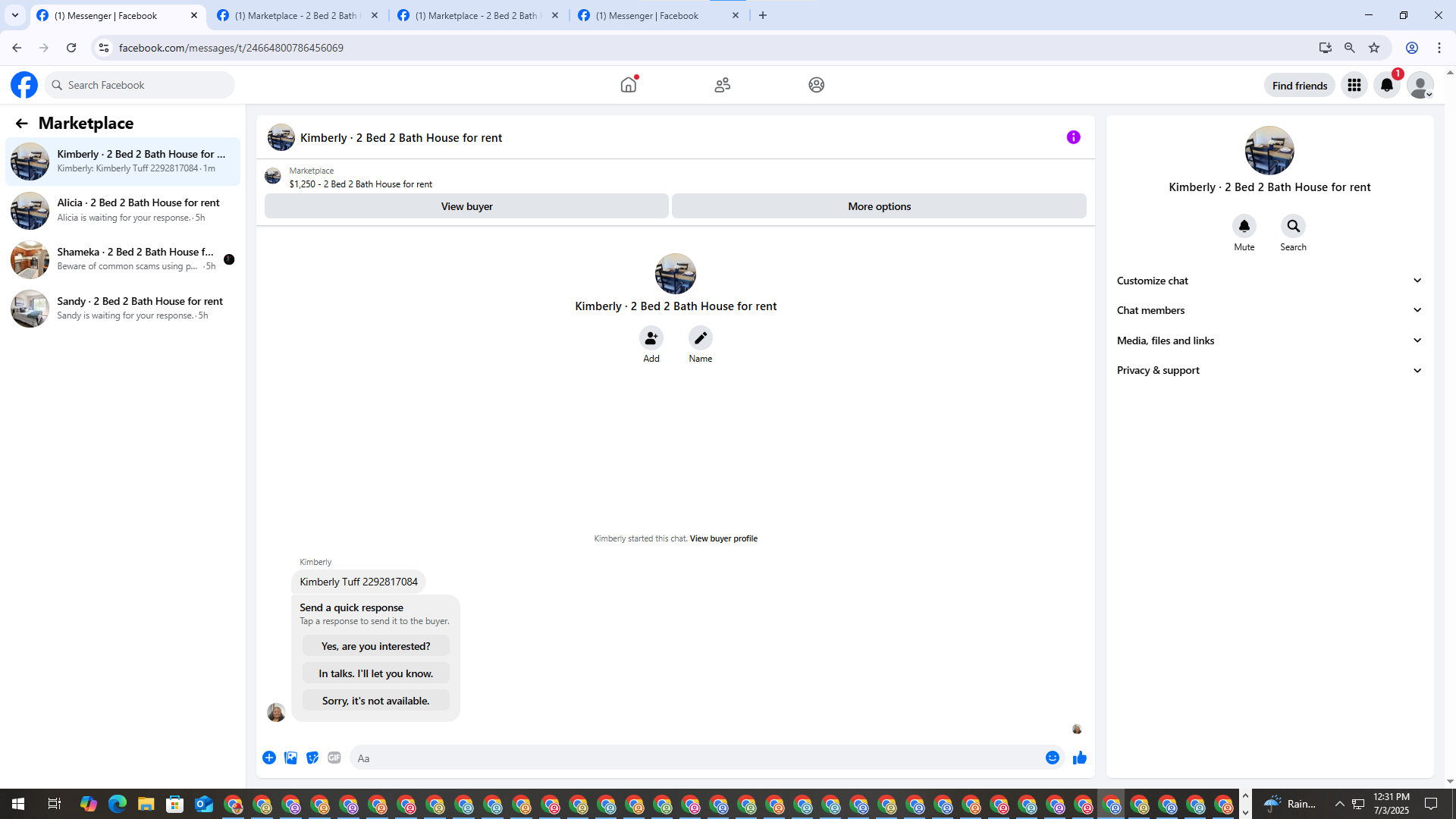The height and width of the screenshot is (819, 1456).
Task: Attach a file with photo icon
Action: click(x=290, y=758)
